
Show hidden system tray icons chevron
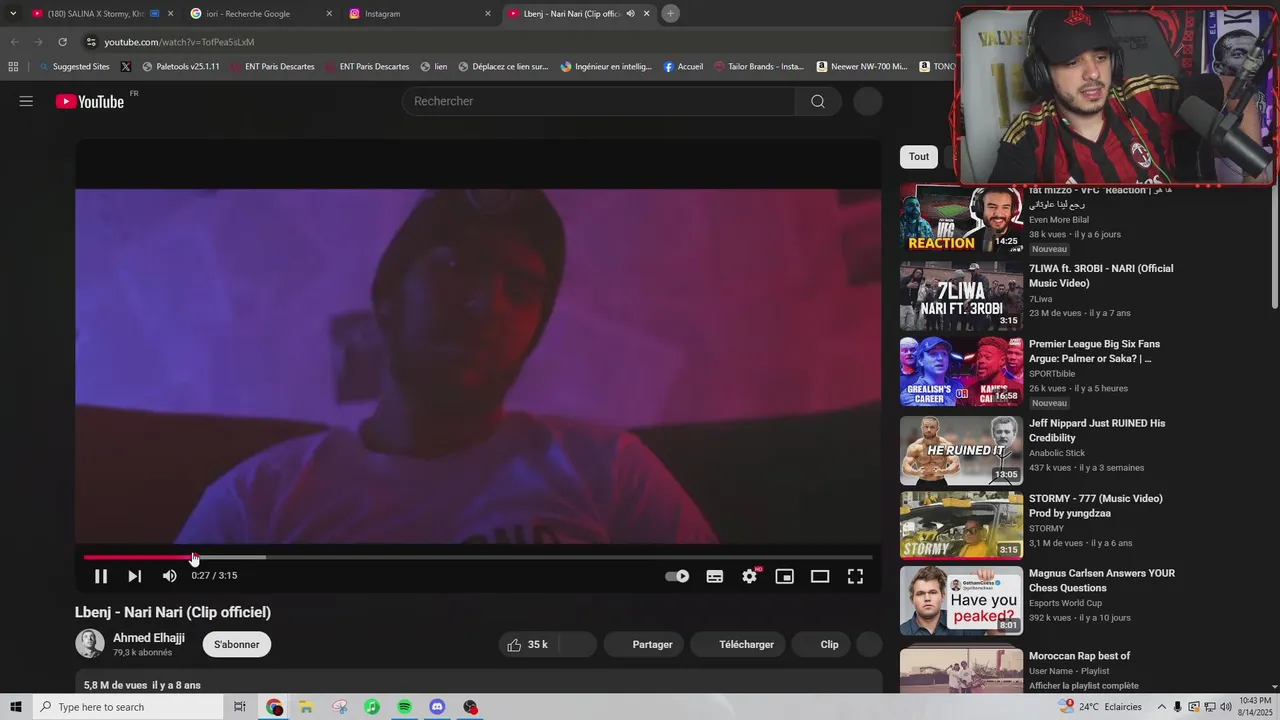[x=1160, y=707]
